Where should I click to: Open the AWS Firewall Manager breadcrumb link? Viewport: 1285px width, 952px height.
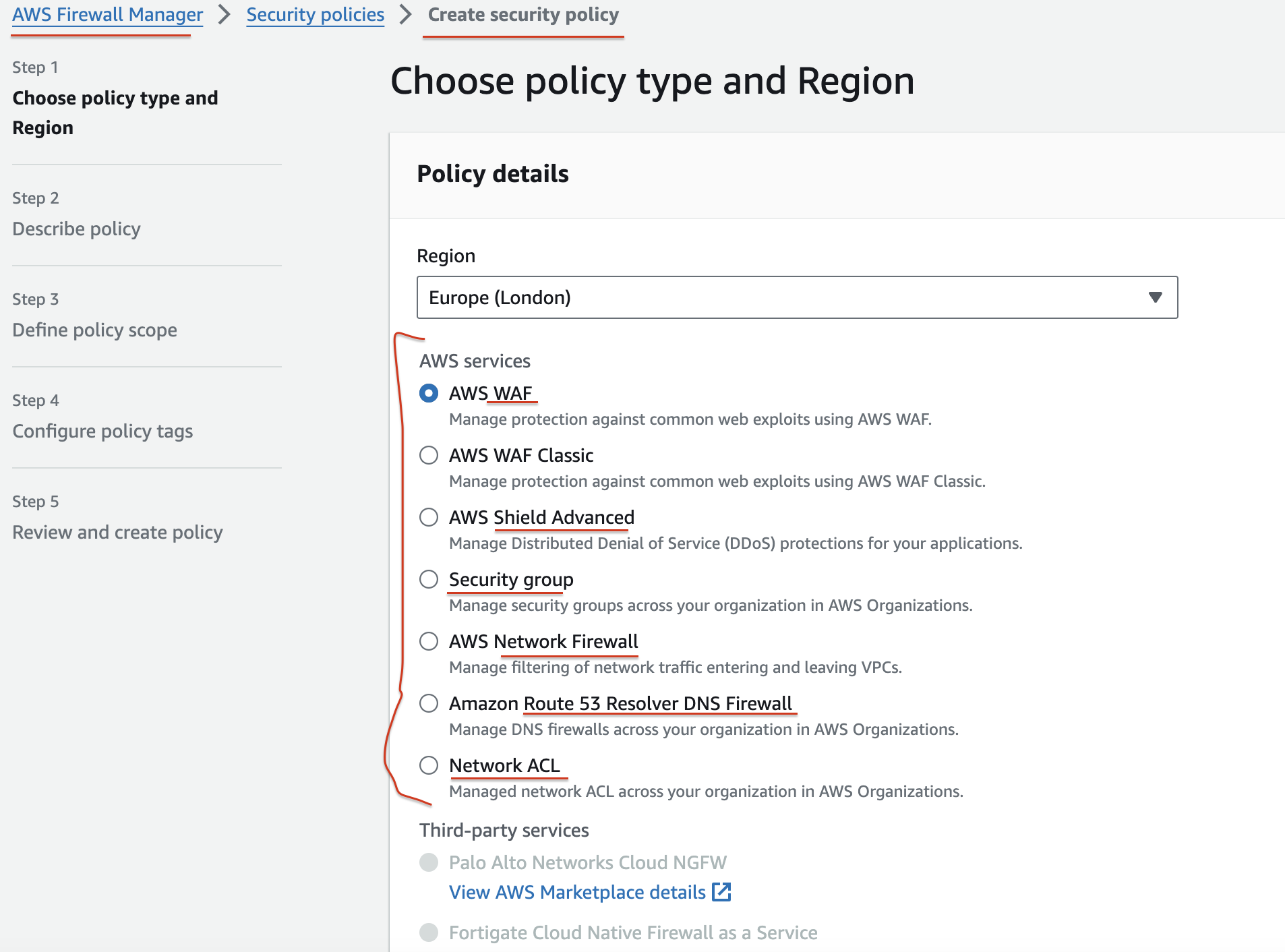pyautogui.click(x=107, y=15)
